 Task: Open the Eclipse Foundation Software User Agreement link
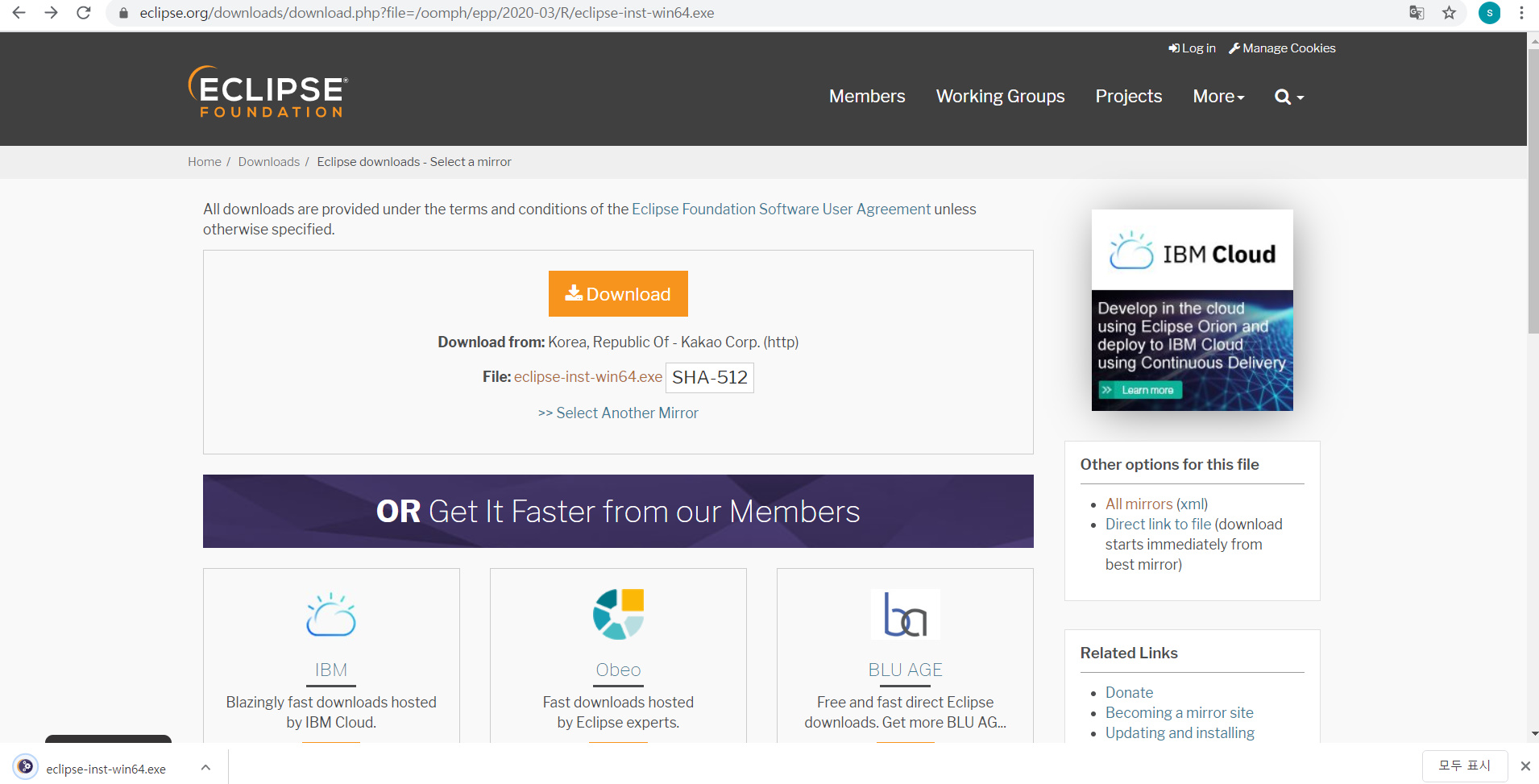pyautogui.click(x=781, y=209)
